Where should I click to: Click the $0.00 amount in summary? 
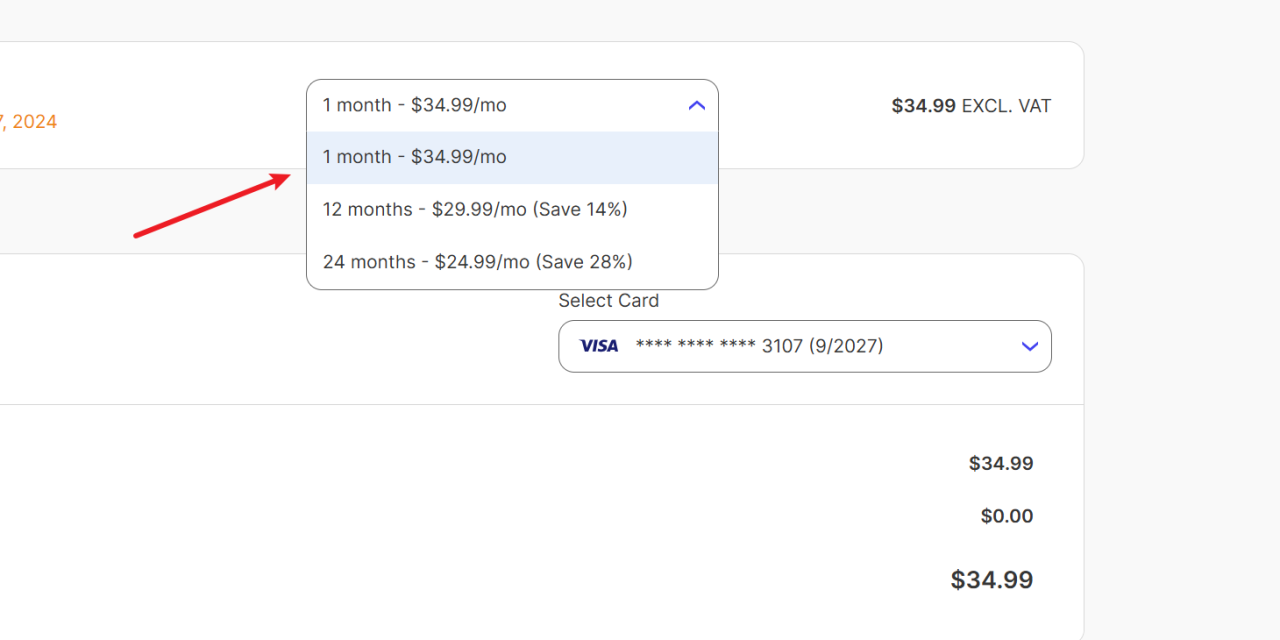pyautogui.click(x=1006, y=516)
